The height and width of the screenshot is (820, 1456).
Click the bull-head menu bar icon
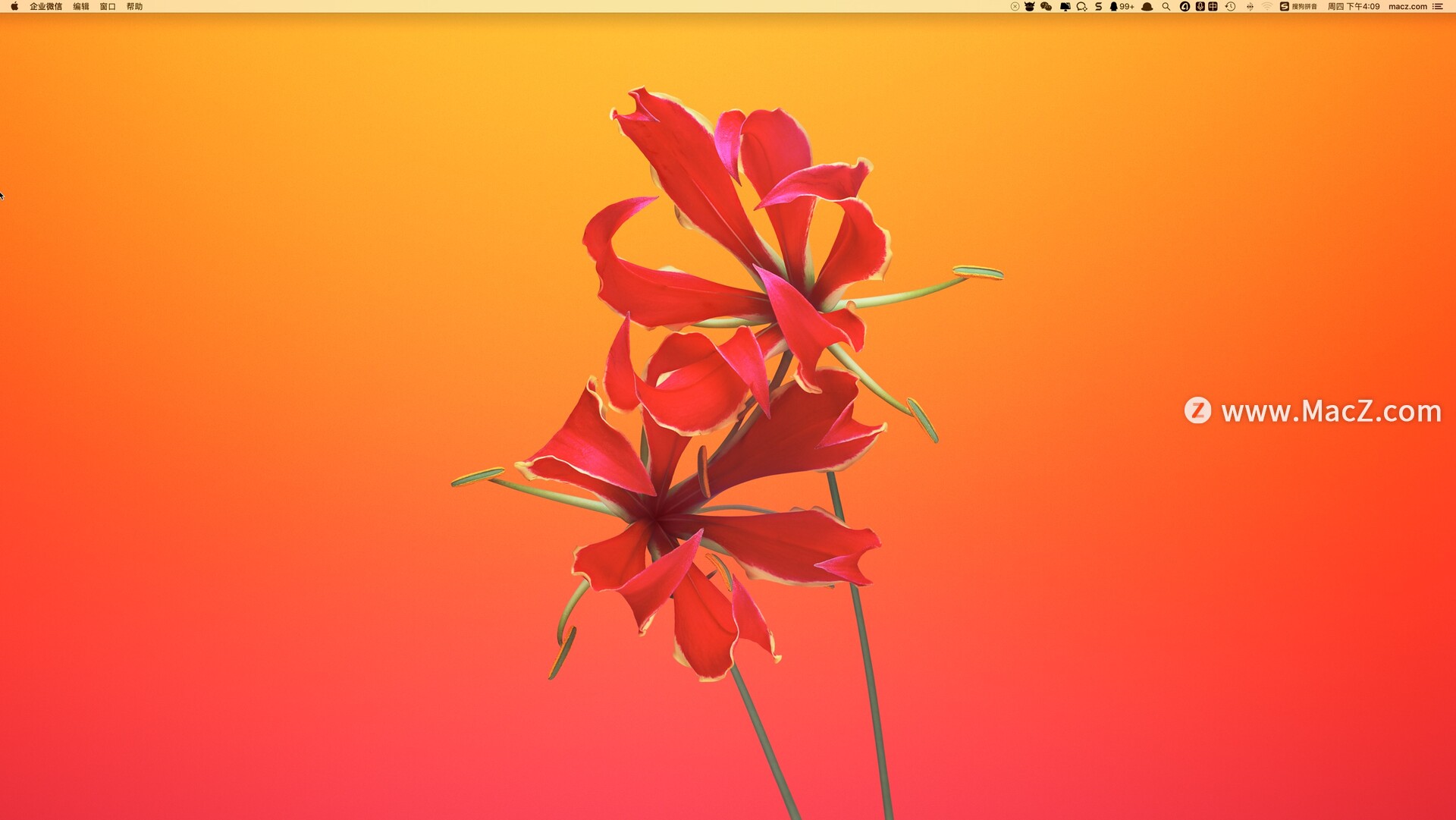[x=1030, y=6]
